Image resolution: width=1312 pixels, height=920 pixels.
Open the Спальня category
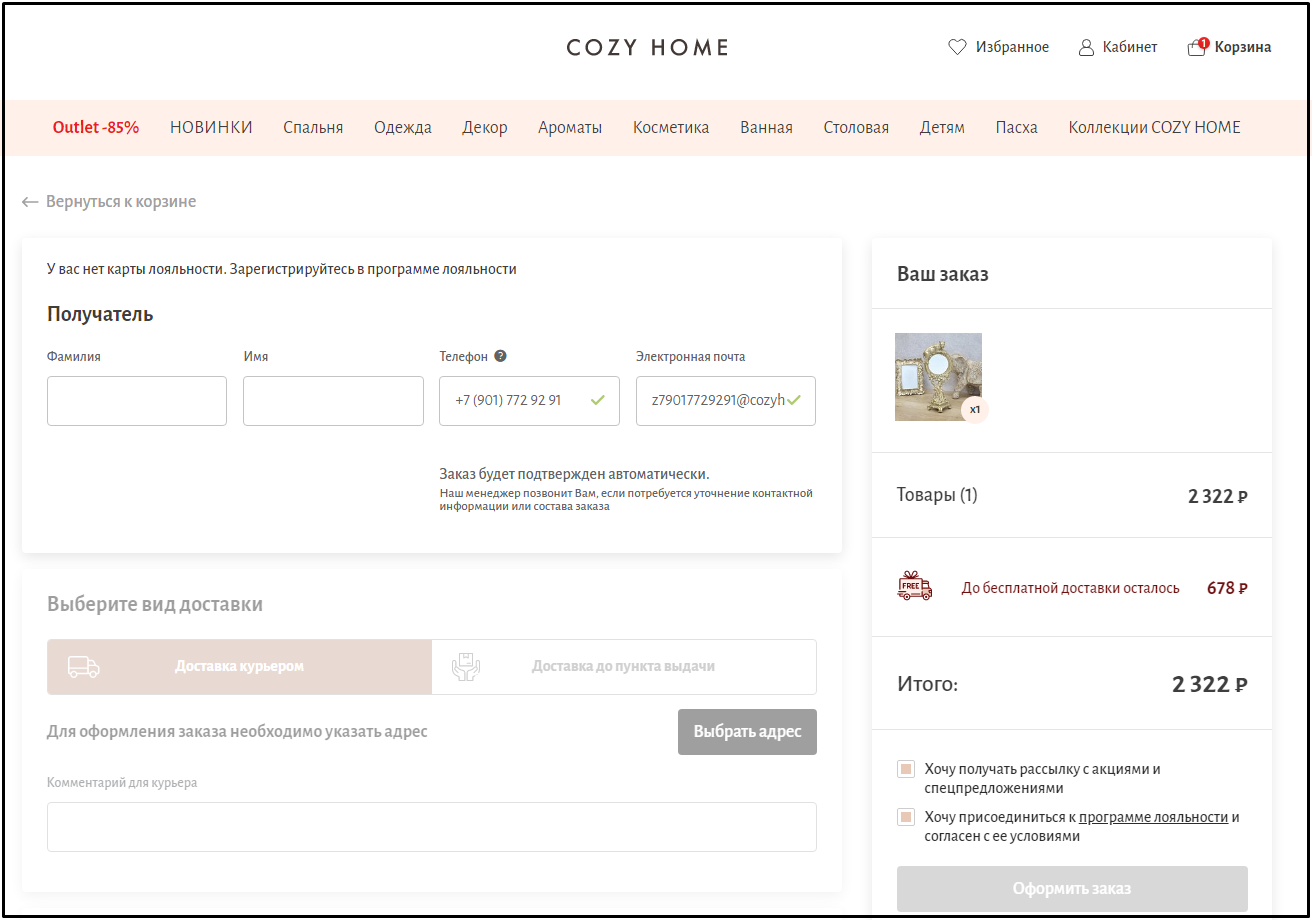click(313, 127)
